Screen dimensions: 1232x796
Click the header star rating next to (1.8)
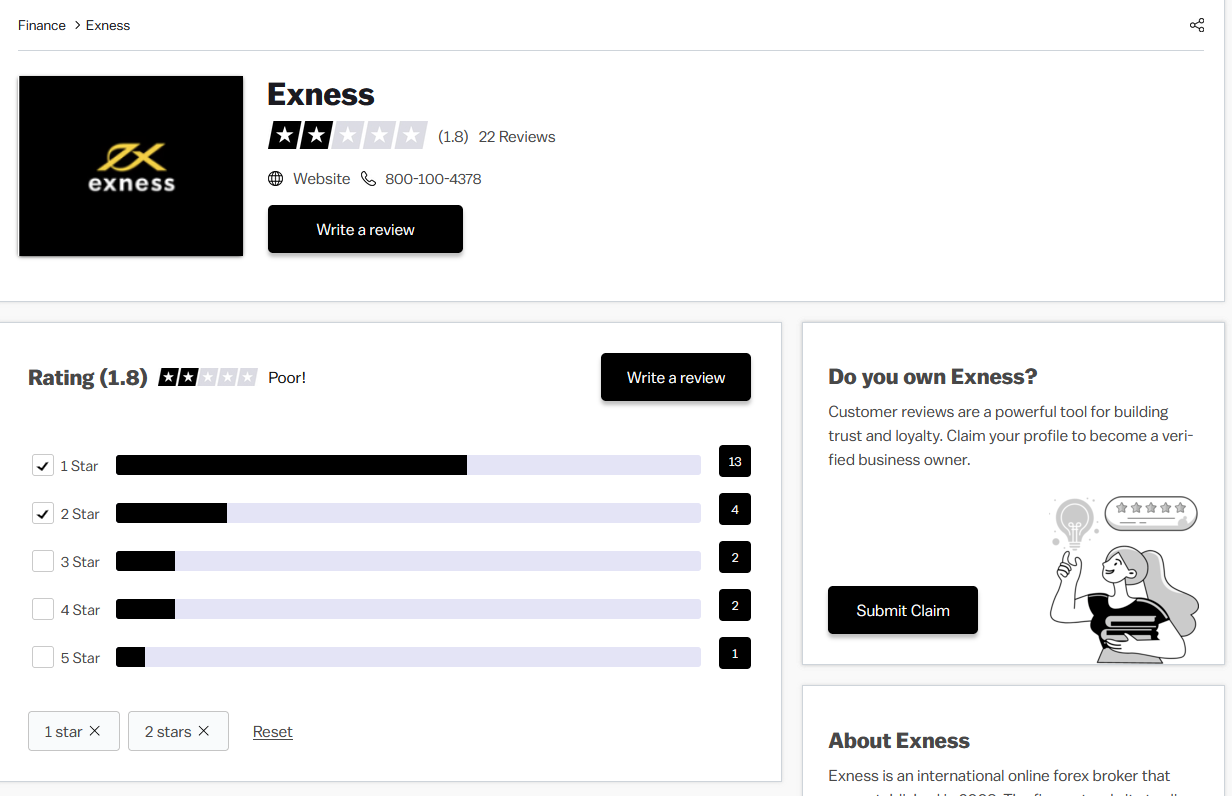347,136
